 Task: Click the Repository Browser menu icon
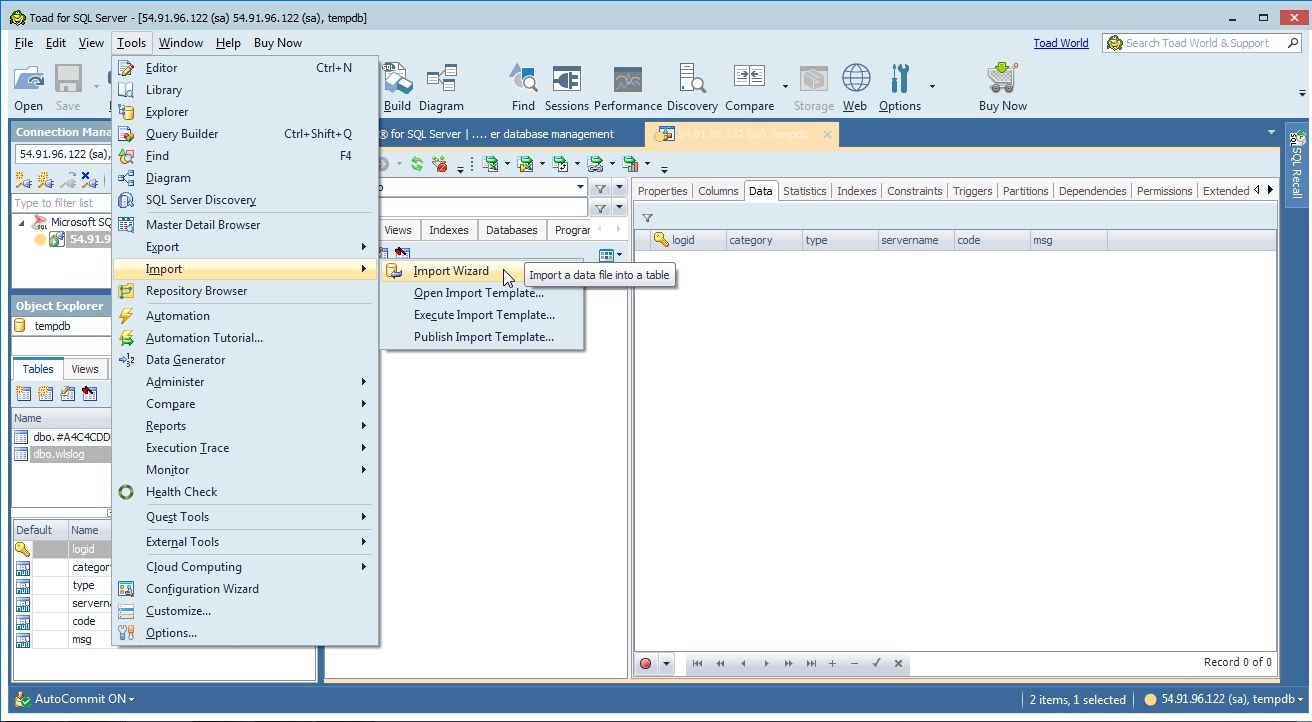tap(126, 291)
